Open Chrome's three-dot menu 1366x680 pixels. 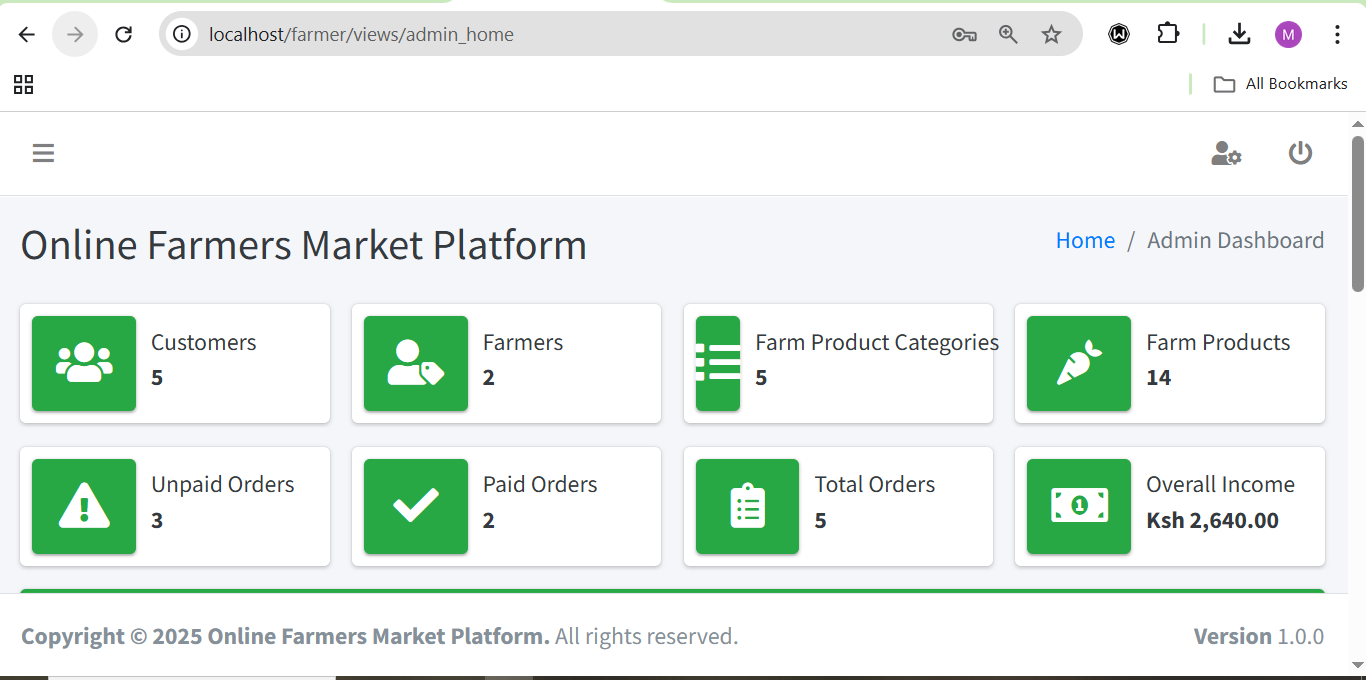click(1337, 33)
